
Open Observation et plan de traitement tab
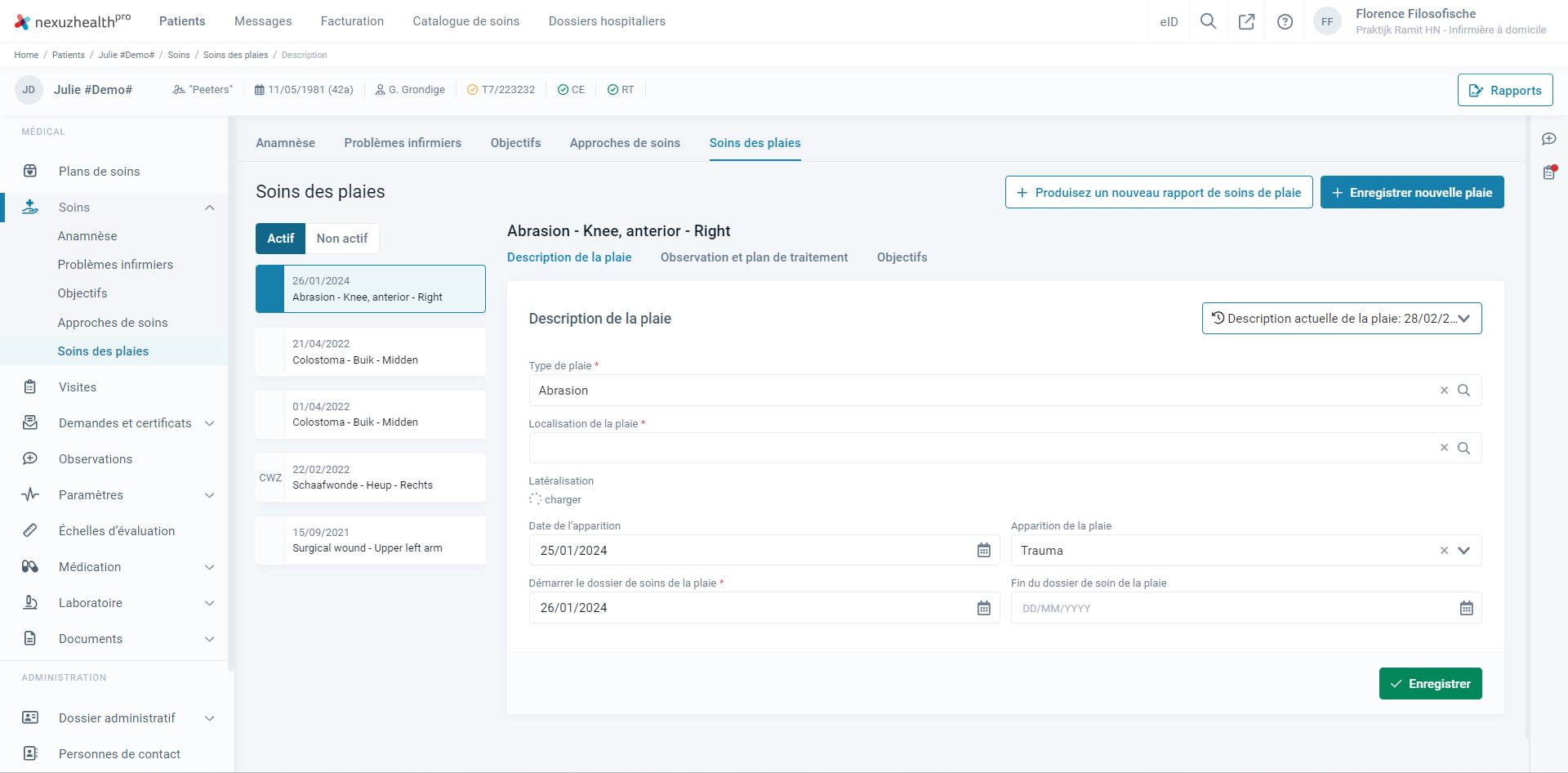(x=754, y=257)
